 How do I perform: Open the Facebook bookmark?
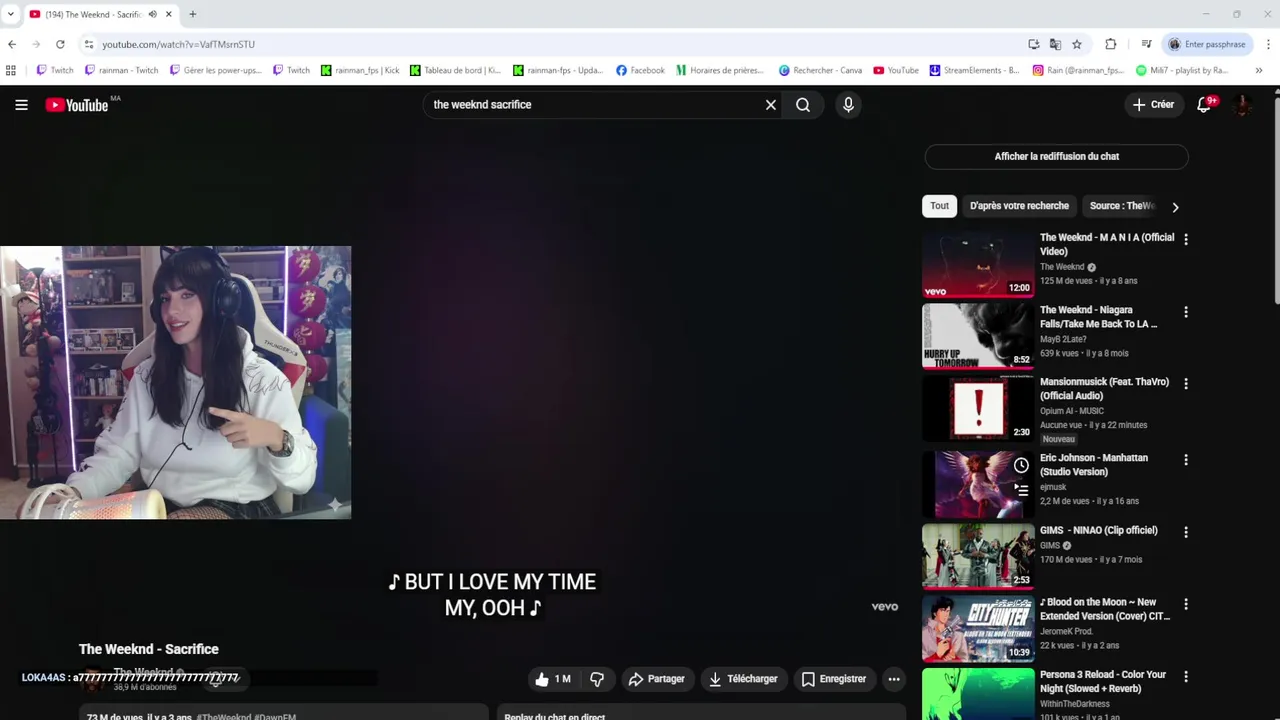[x=640, y=70]
